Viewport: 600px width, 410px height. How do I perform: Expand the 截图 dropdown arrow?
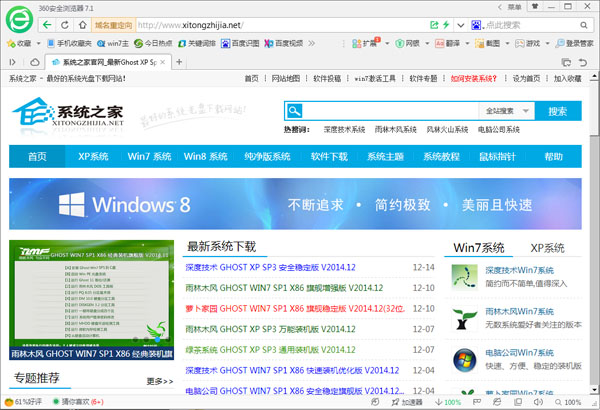507,43
